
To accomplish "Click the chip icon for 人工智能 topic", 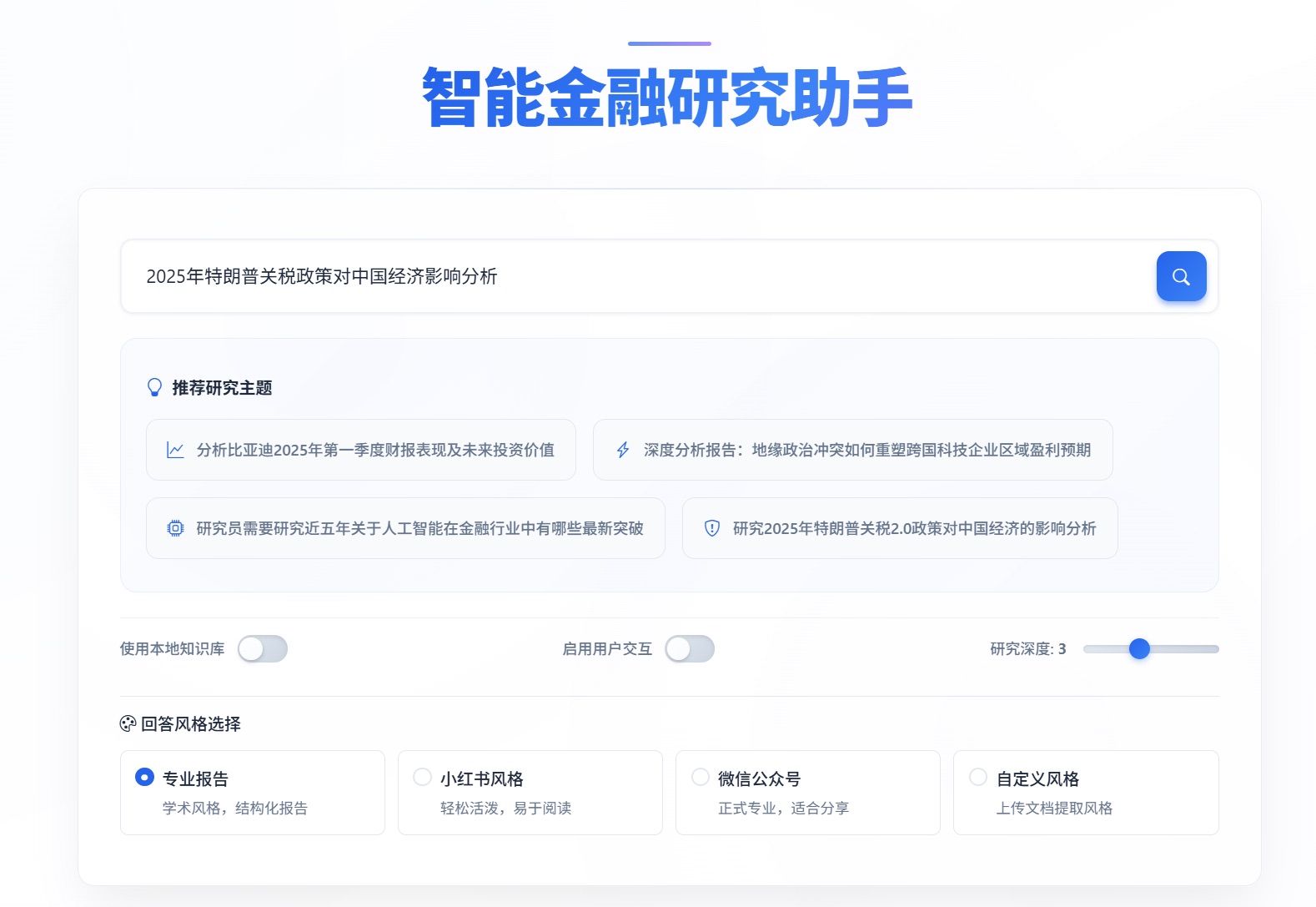I will 175,528.
